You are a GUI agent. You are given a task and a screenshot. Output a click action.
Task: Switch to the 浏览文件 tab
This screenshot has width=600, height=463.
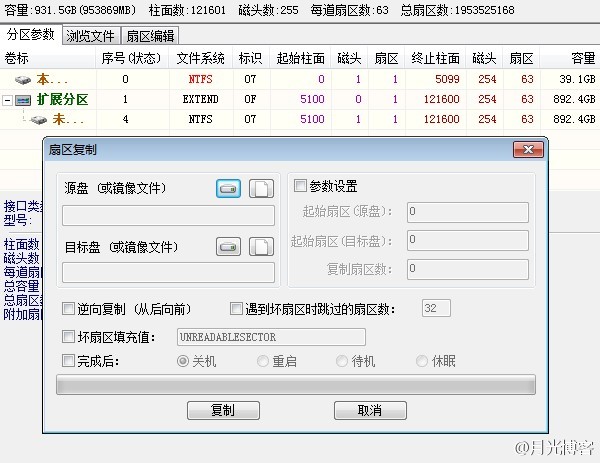point(91,35)
